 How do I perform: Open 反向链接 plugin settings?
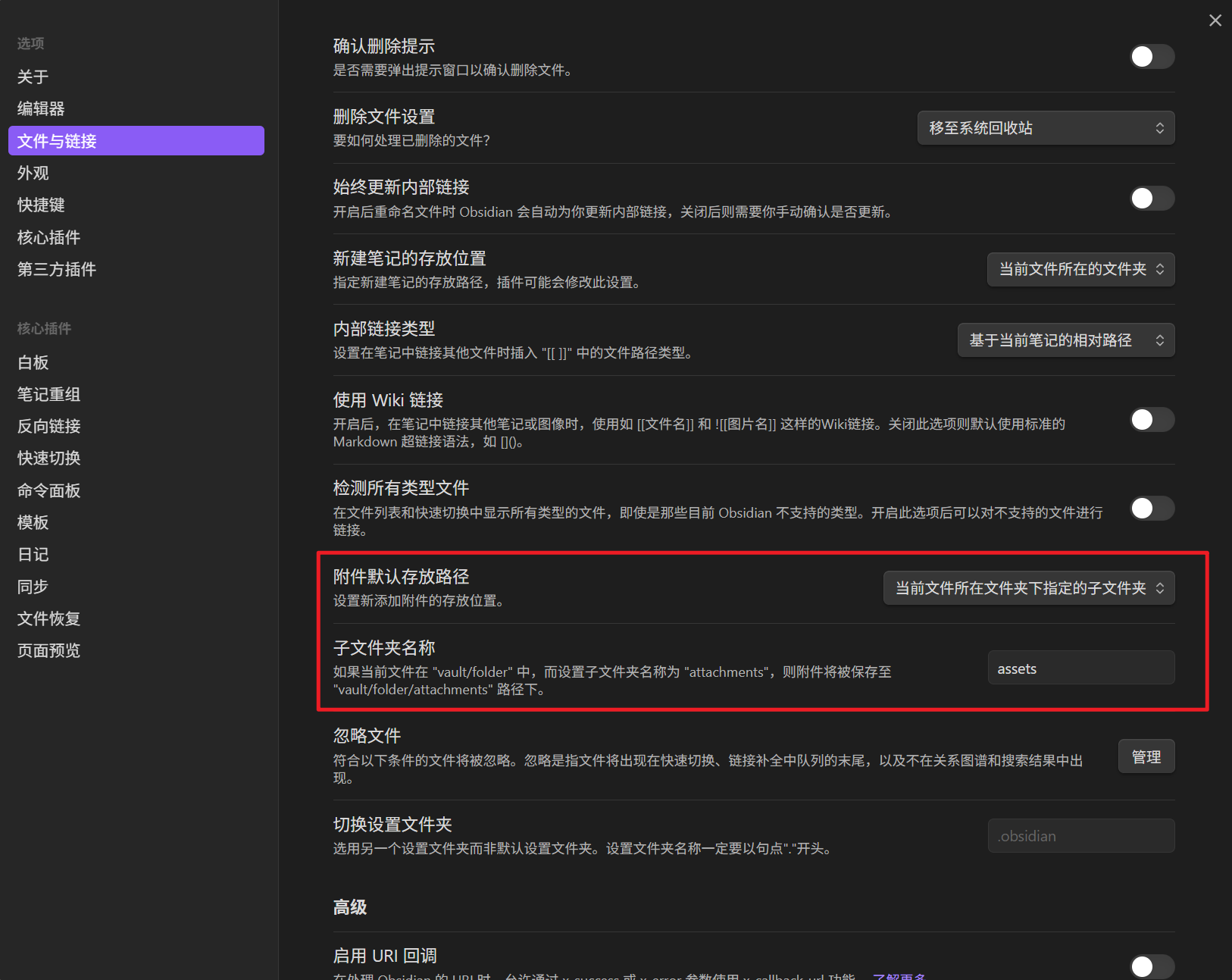tap(136, 426)
